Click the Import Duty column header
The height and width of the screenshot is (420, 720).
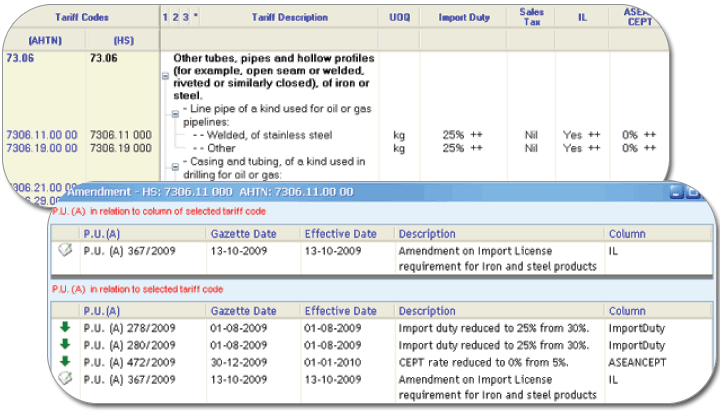click(x=464, y=17)
